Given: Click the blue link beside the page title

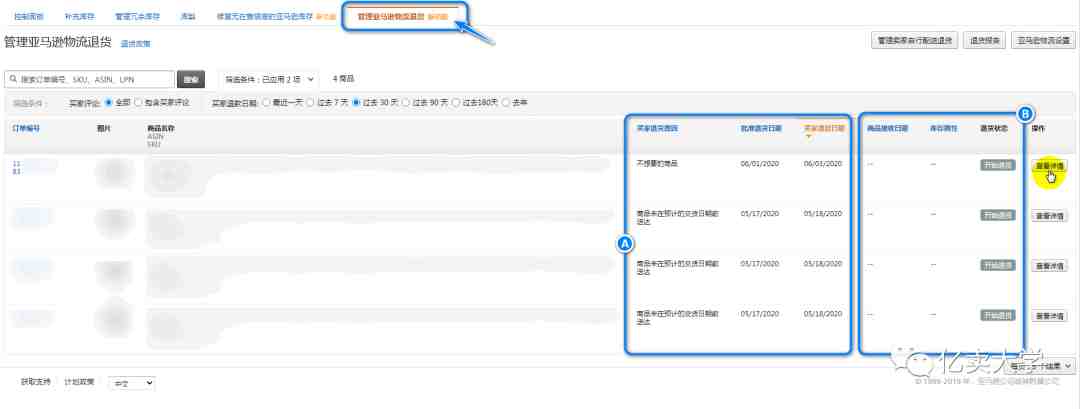Looking at the screenshot, I should pyautogui.click(x=136, y=43).
